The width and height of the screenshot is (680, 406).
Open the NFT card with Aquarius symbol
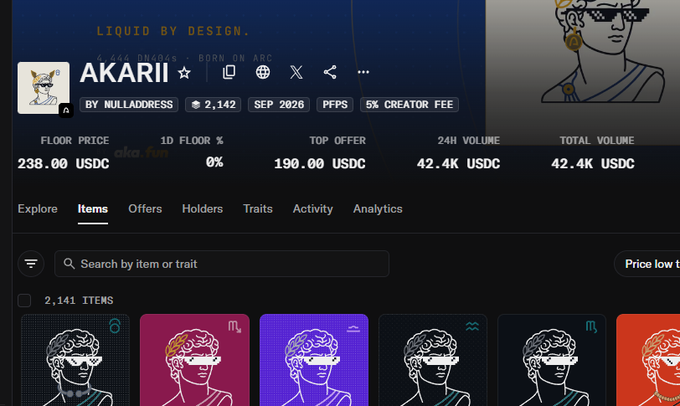coord(433,360)
